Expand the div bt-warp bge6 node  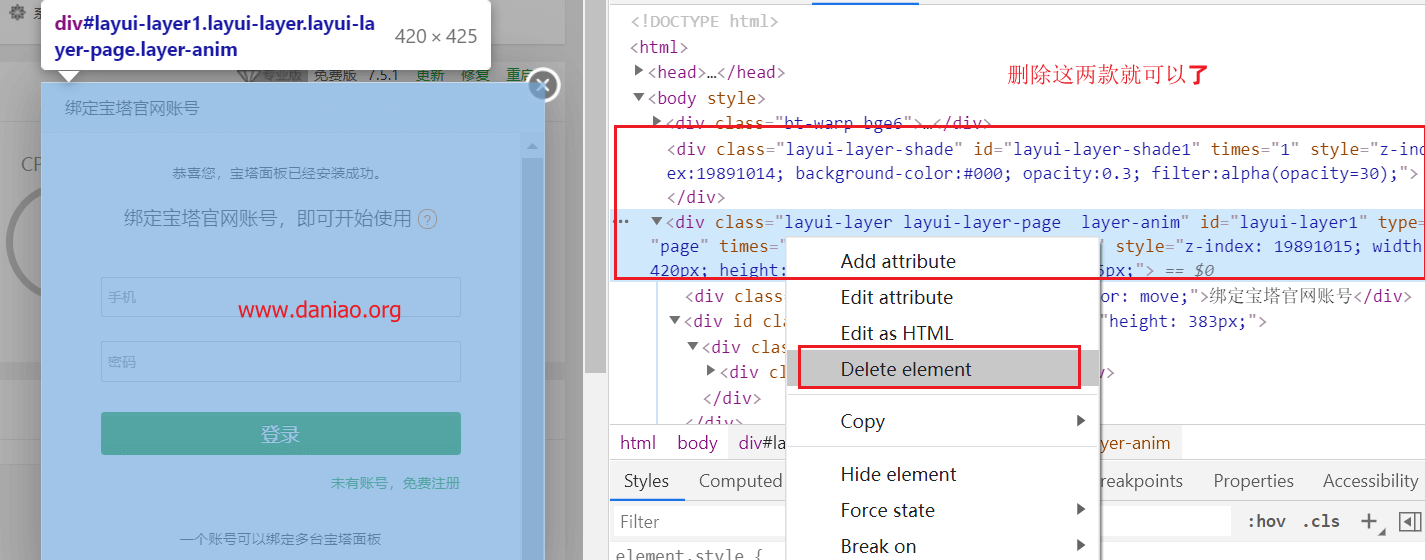point(657,122)
